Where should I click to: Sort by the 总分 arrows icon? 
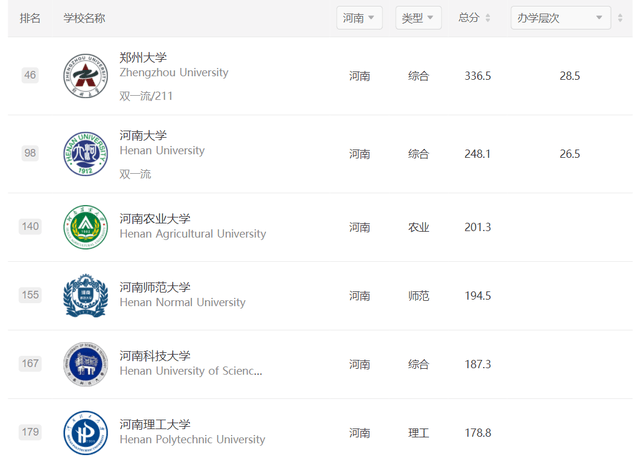point(488,18)
